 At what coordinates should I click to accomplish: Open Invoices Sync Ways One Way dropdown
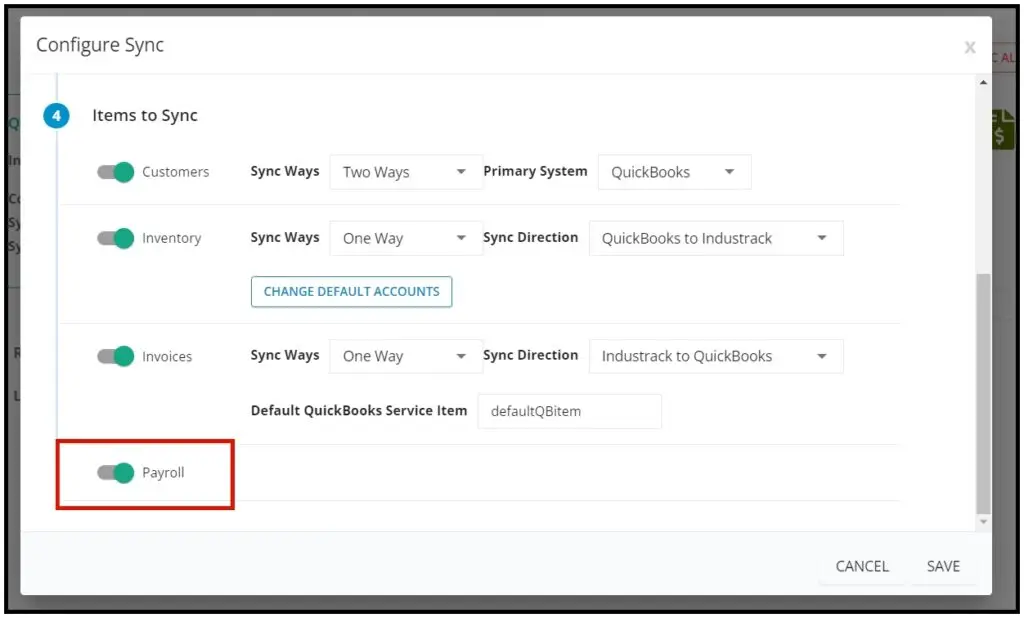point(406,356)
